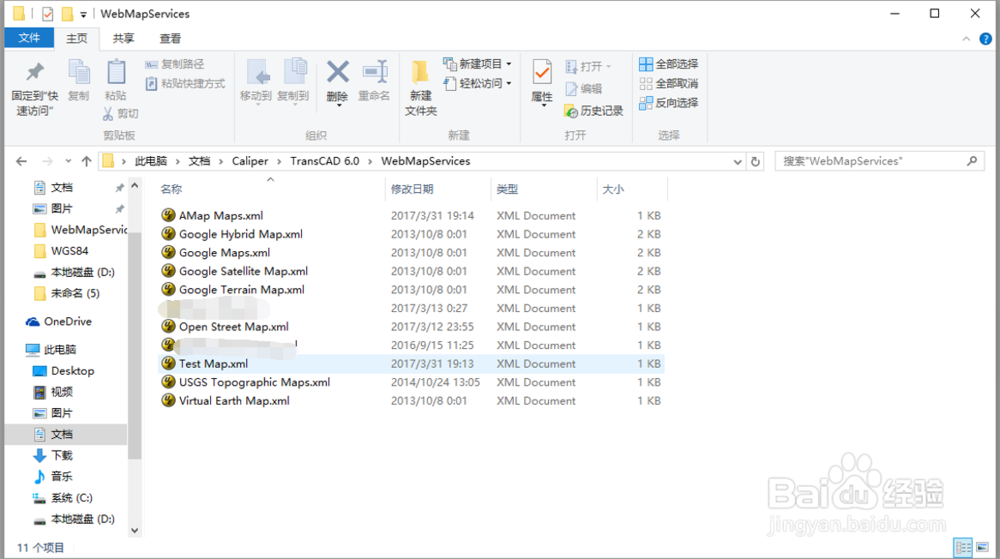Open 下载 Downloads in navigation pane
This screenshot has width=1000, height=559.
[x=62, y=455]
